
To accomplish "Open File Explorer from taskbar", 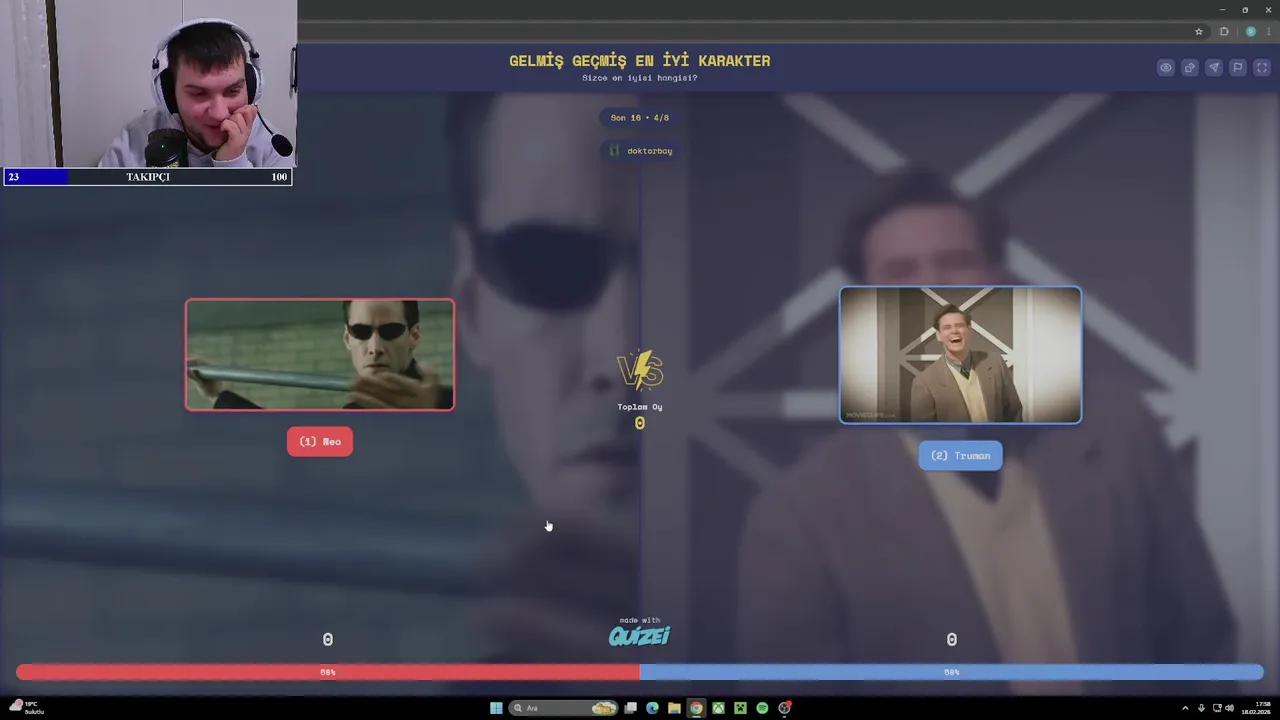I will 674,708.
